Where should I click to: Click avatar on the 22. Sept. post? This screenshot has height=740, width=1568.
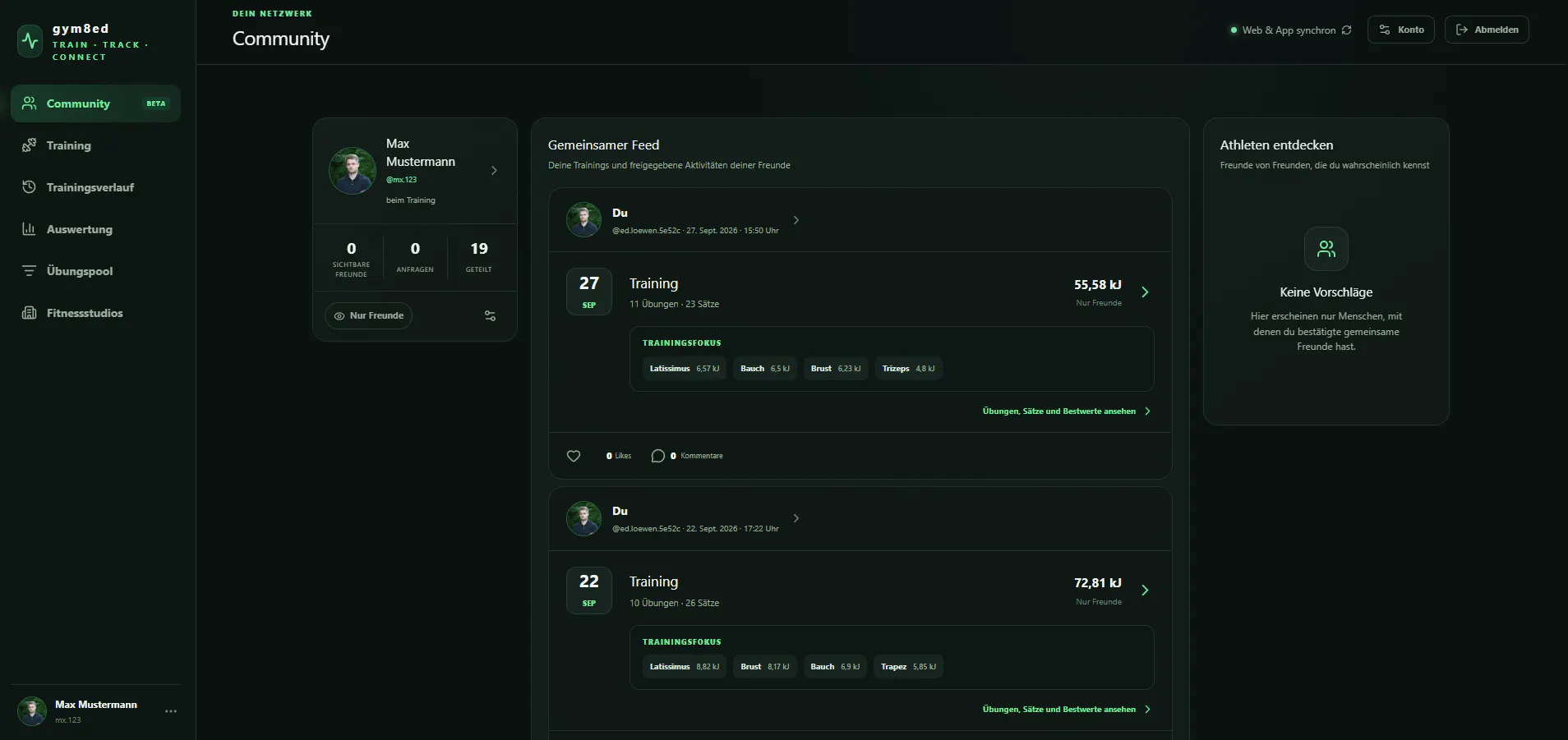coord(583,518)
